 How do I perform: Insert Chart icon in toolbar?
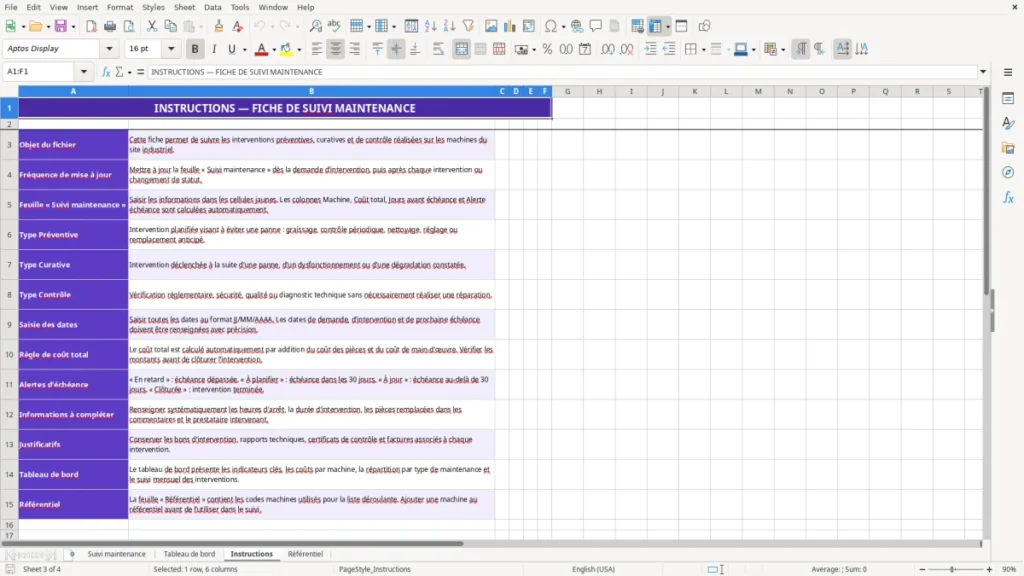point(509,26)
